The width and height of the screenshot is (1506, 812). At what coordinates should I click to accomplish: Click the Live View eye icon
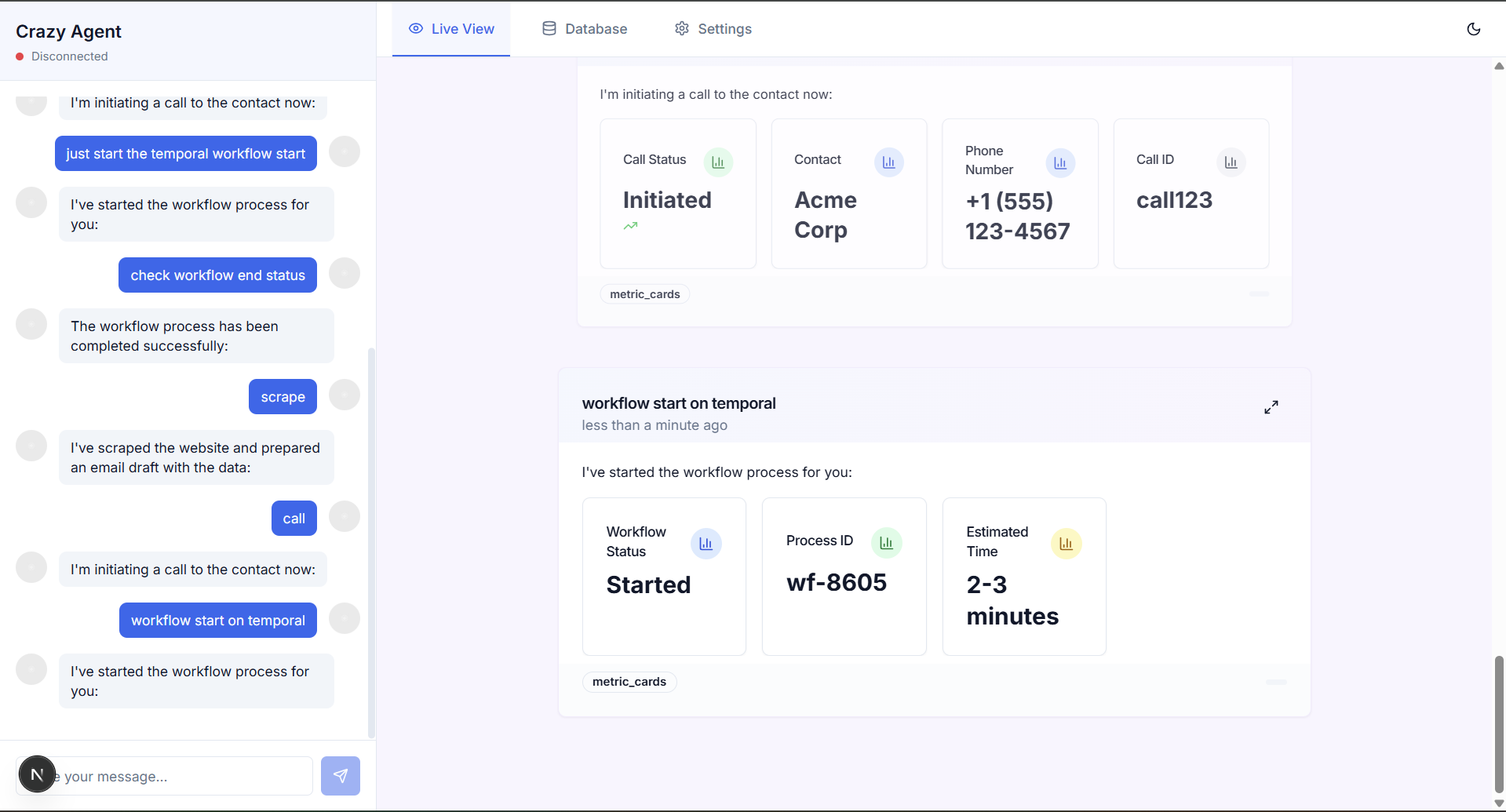point(416,29)
